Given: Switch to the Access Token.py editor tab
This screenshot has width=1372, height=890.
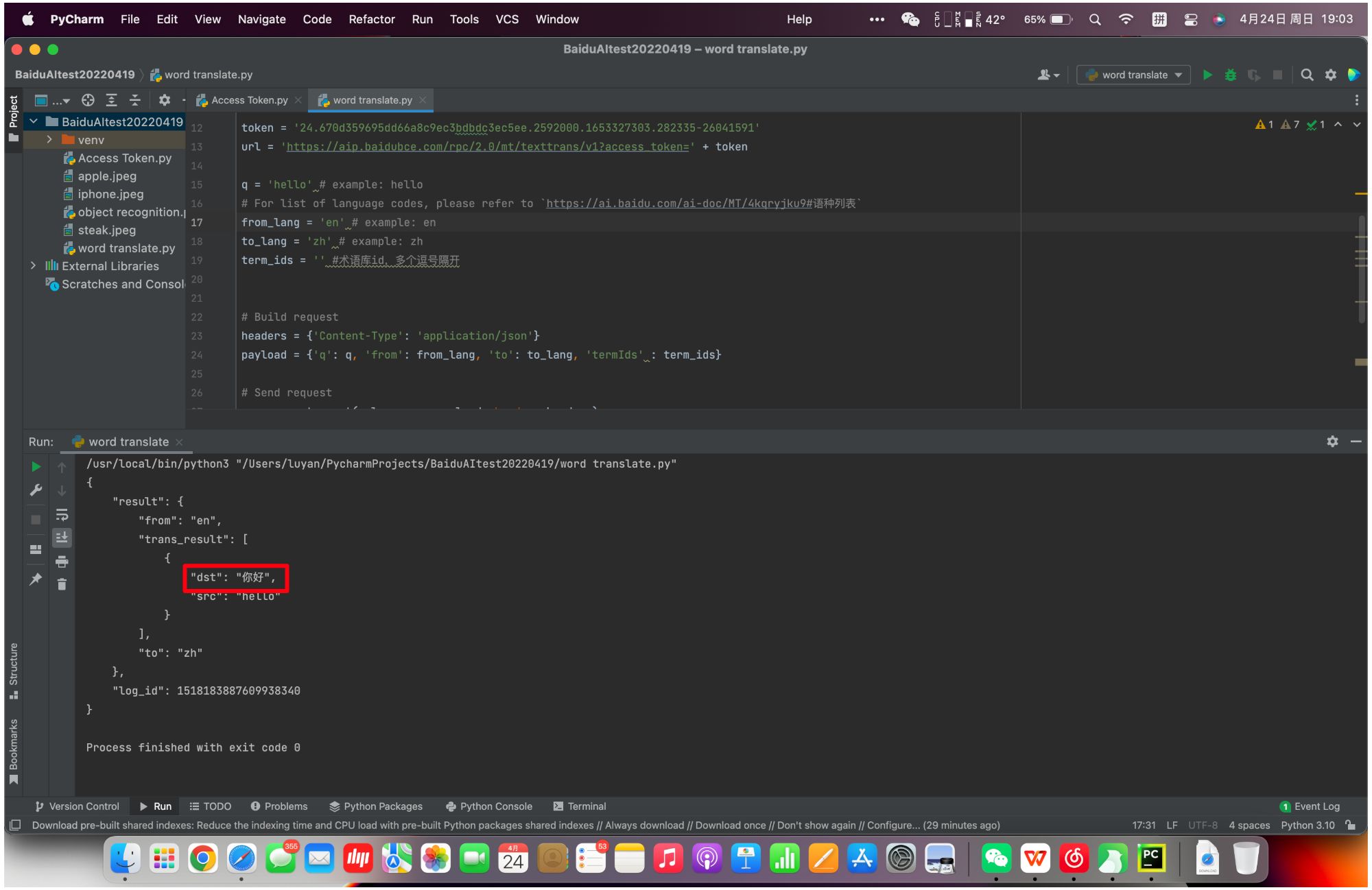Looking at the screenshot, I should pyautogui.click(x=248, y=100).
